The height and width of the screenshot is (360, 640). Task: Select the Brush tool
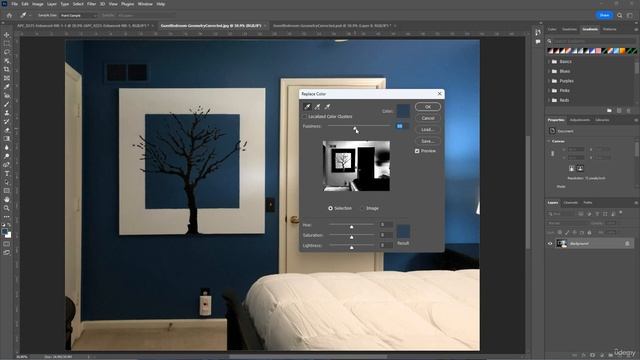pos(7,104)
